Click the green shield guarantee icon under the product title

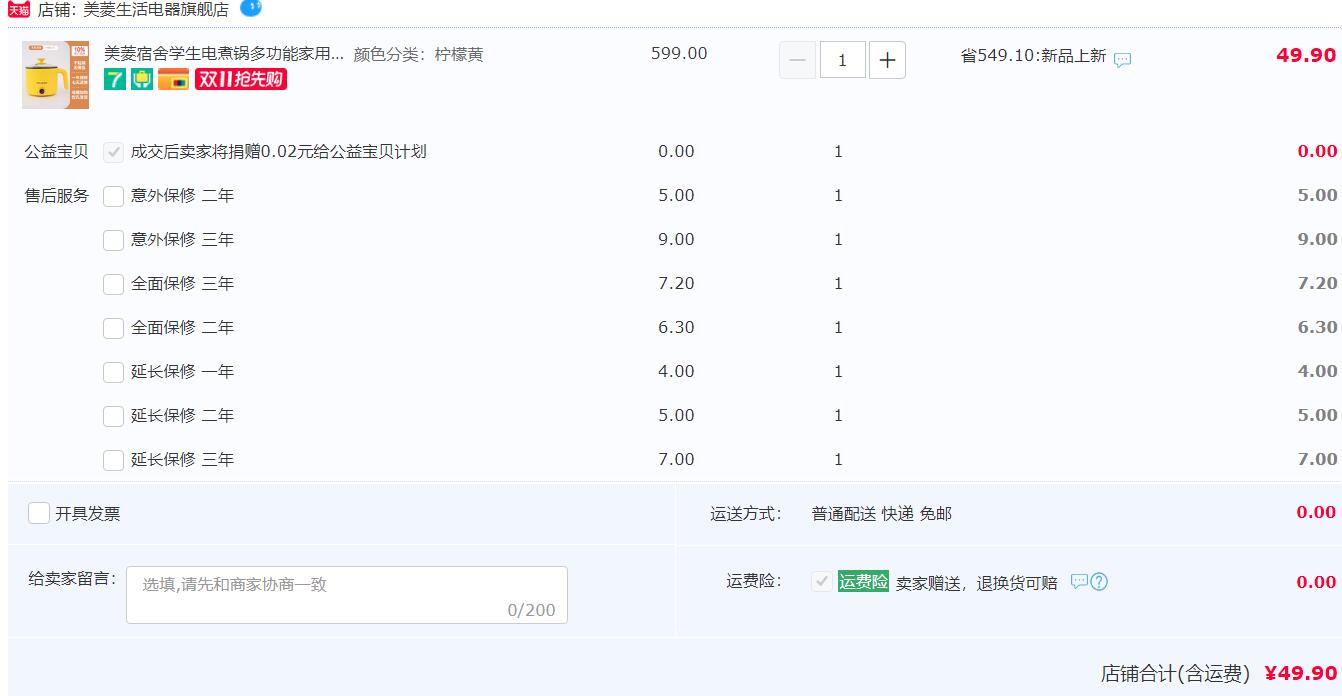pyautogui.click(x=141, y=80)
